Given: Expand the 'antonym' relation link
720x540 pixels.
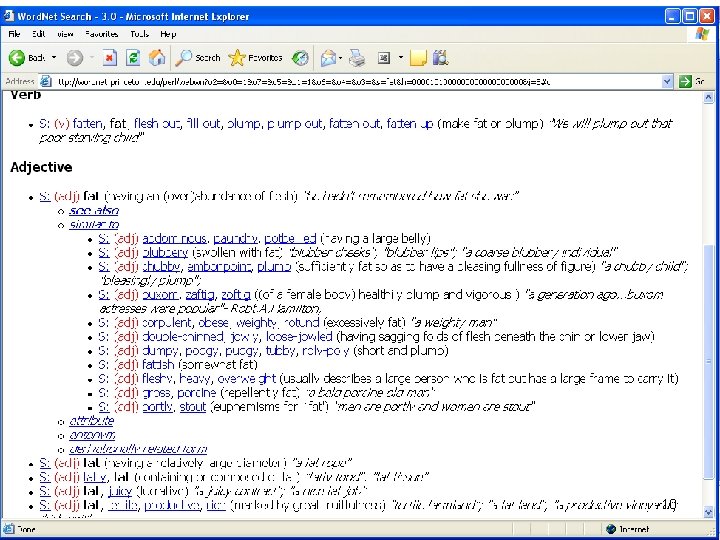Looking at the screenshot, I should click(92, 435).
